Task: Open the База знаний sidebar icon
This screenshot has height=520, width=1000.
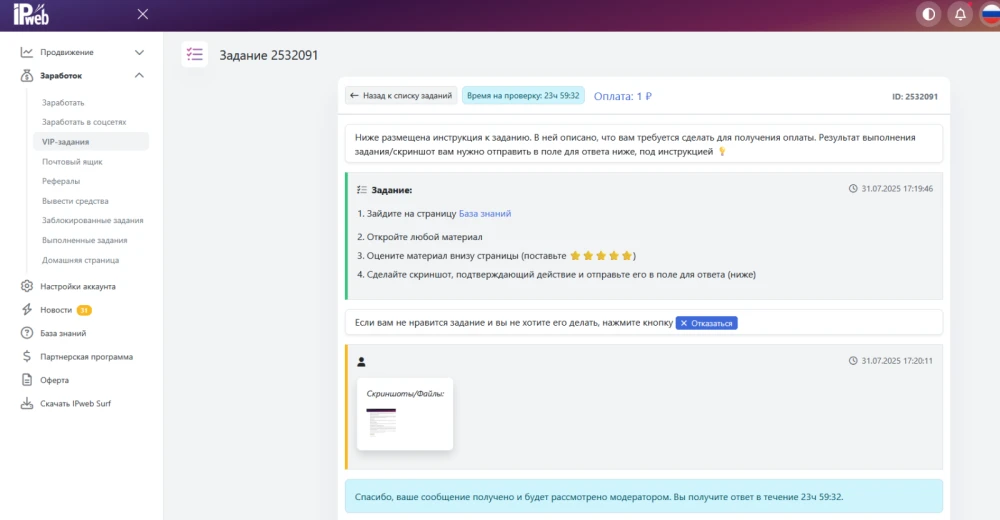Action: (x=27, y=333)
